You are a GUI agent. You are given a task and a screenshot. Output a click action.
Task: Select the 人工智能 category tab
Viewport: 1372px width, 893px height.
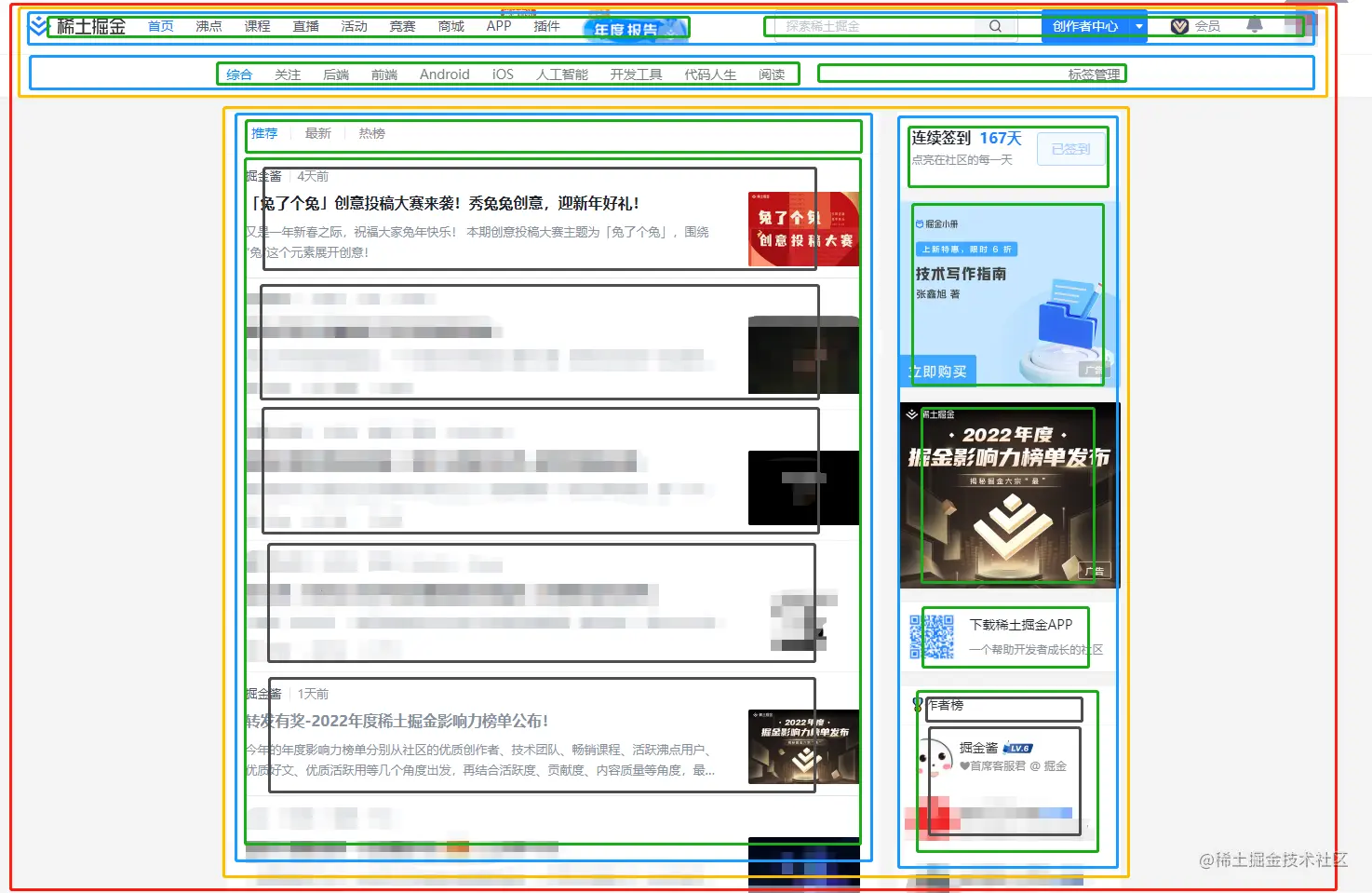(562, 74)
